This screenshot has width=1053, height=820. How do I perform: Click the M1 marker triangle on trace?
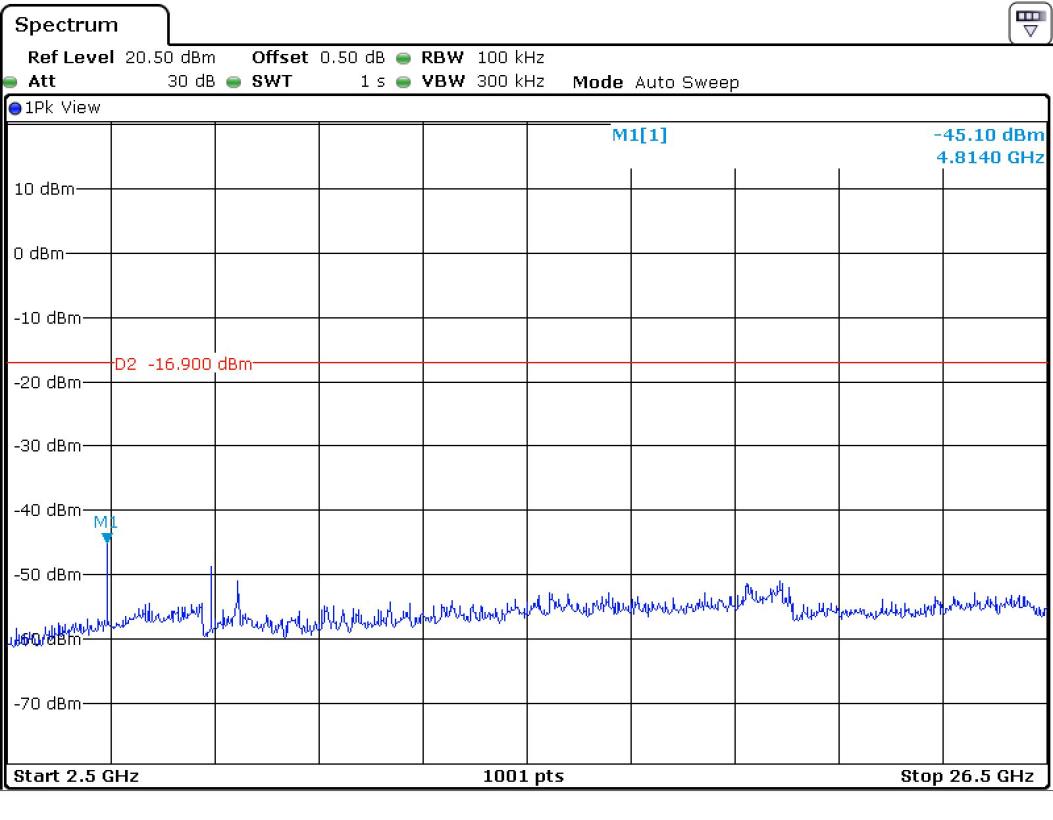(x=107, y=538)
